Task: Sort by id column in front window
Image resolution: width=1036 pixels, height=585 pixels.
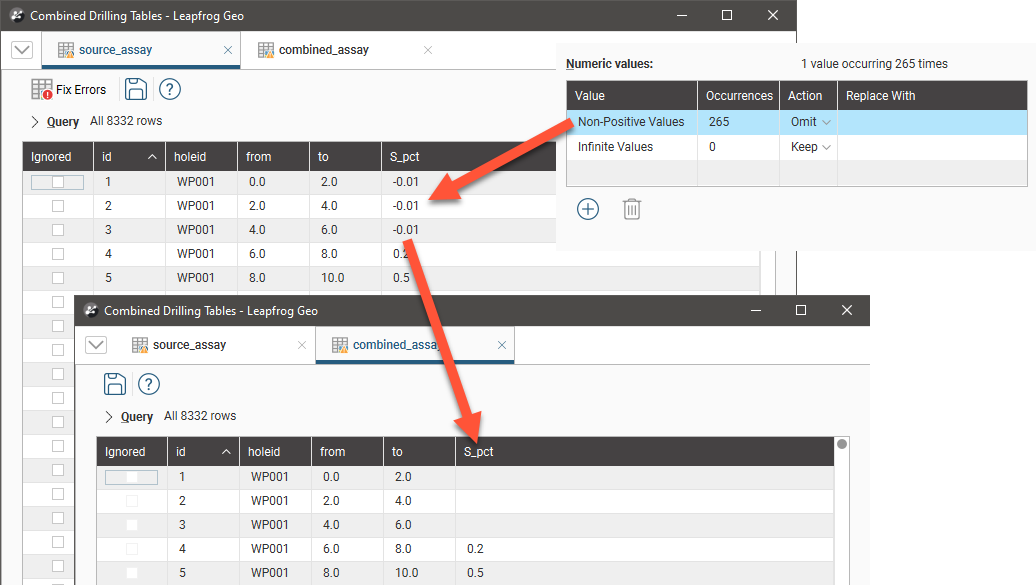Action: point(203,451)
